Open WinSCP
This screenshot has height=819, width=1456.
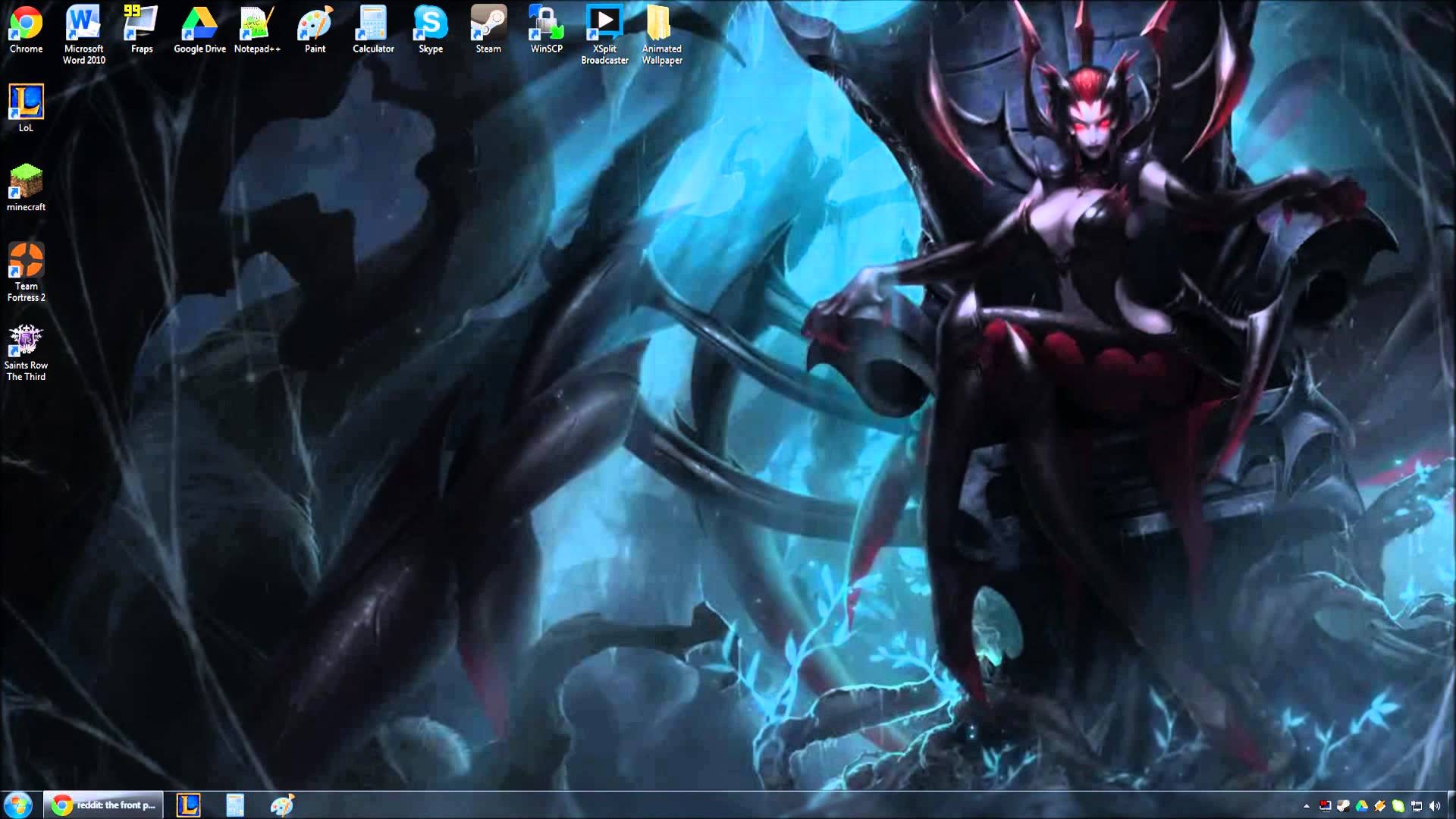click(546, 23)
